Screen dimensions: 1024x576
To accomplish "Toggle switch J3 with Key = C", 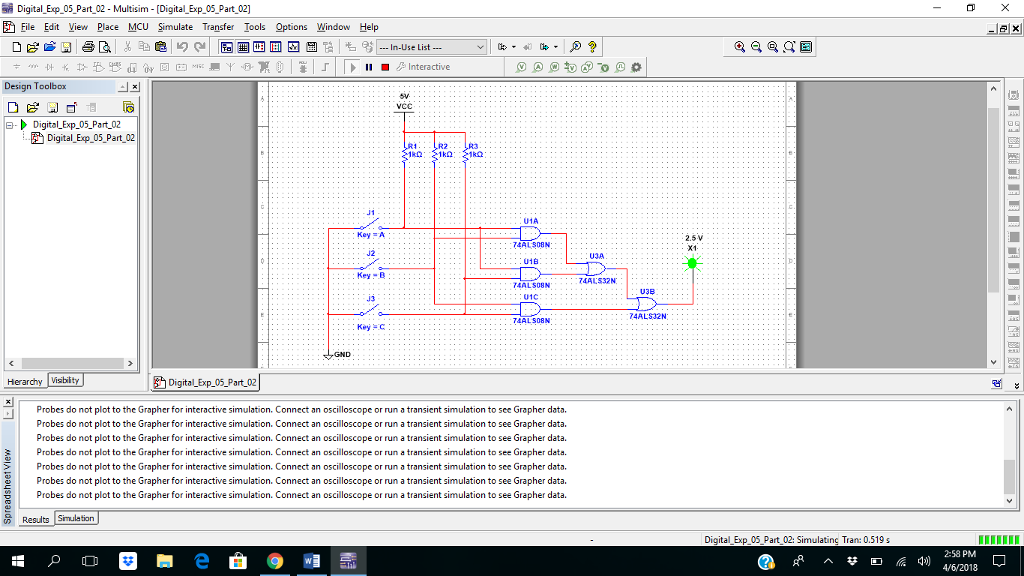I will [370, 310].
